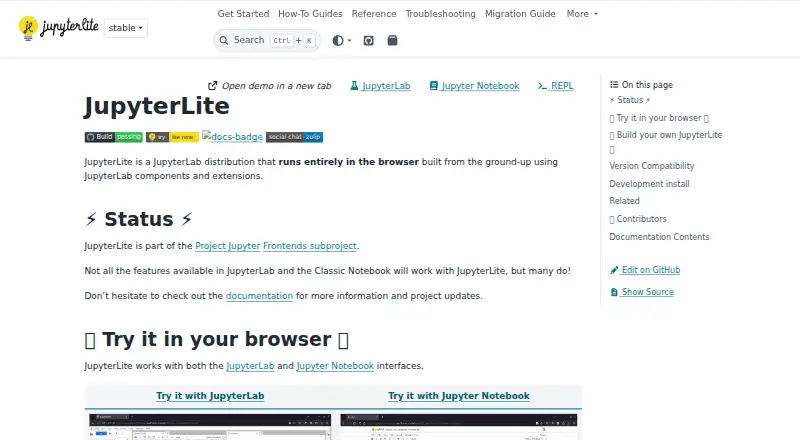This screenshot has height=440, width=800.
Task: Open the Get Started menu item
Action: tap(243, 14)
